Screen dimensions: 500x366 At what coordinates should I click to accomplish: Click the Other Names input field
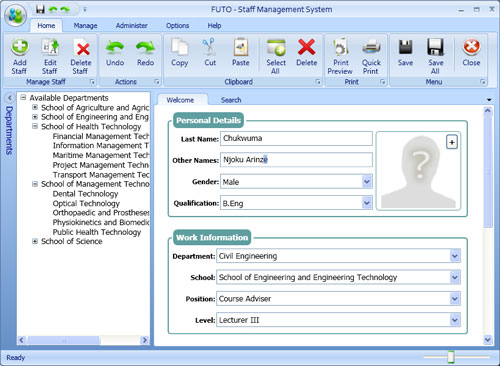point(296,160)
